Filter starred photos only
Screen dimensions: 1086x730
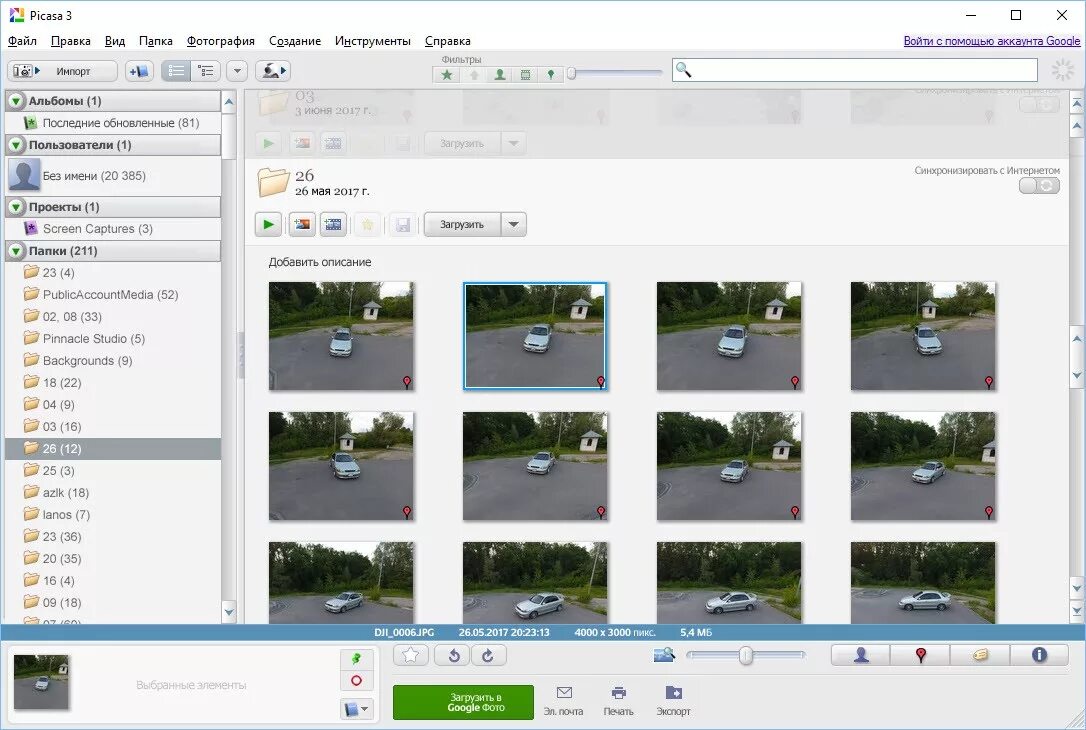[447, 75]
